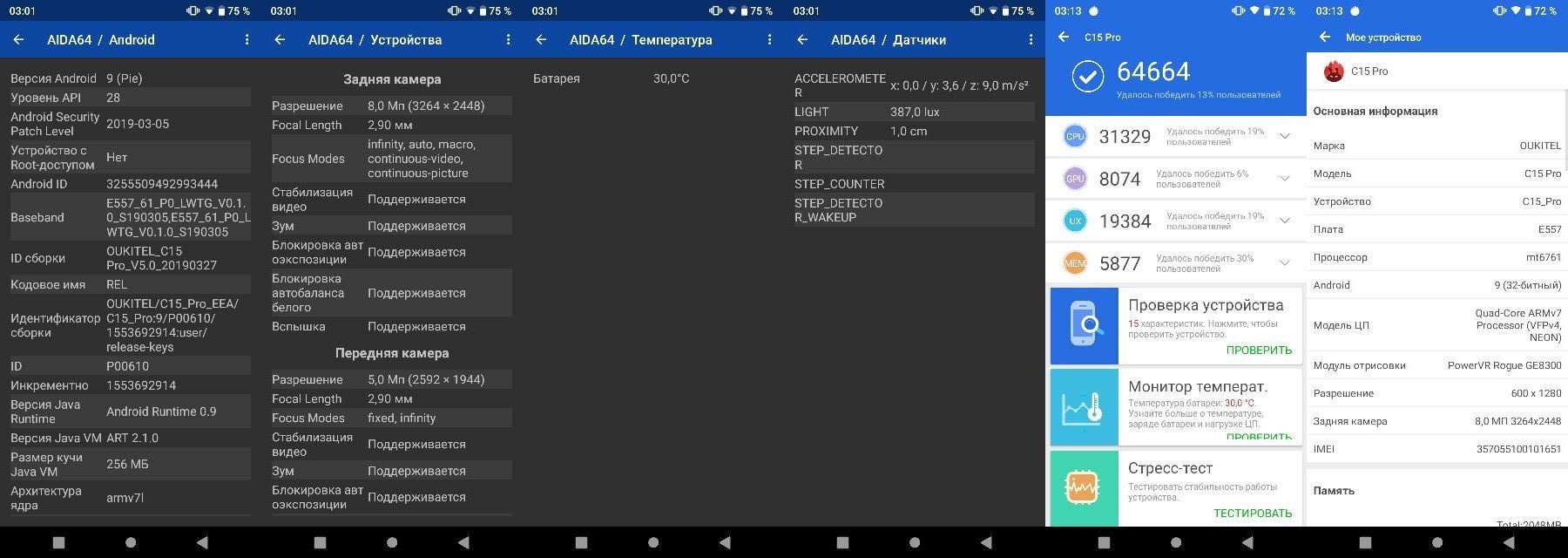Select the Марка OUKITEL row
The height and width of the screenshot is (558, 1568).
coord(1437,146)
